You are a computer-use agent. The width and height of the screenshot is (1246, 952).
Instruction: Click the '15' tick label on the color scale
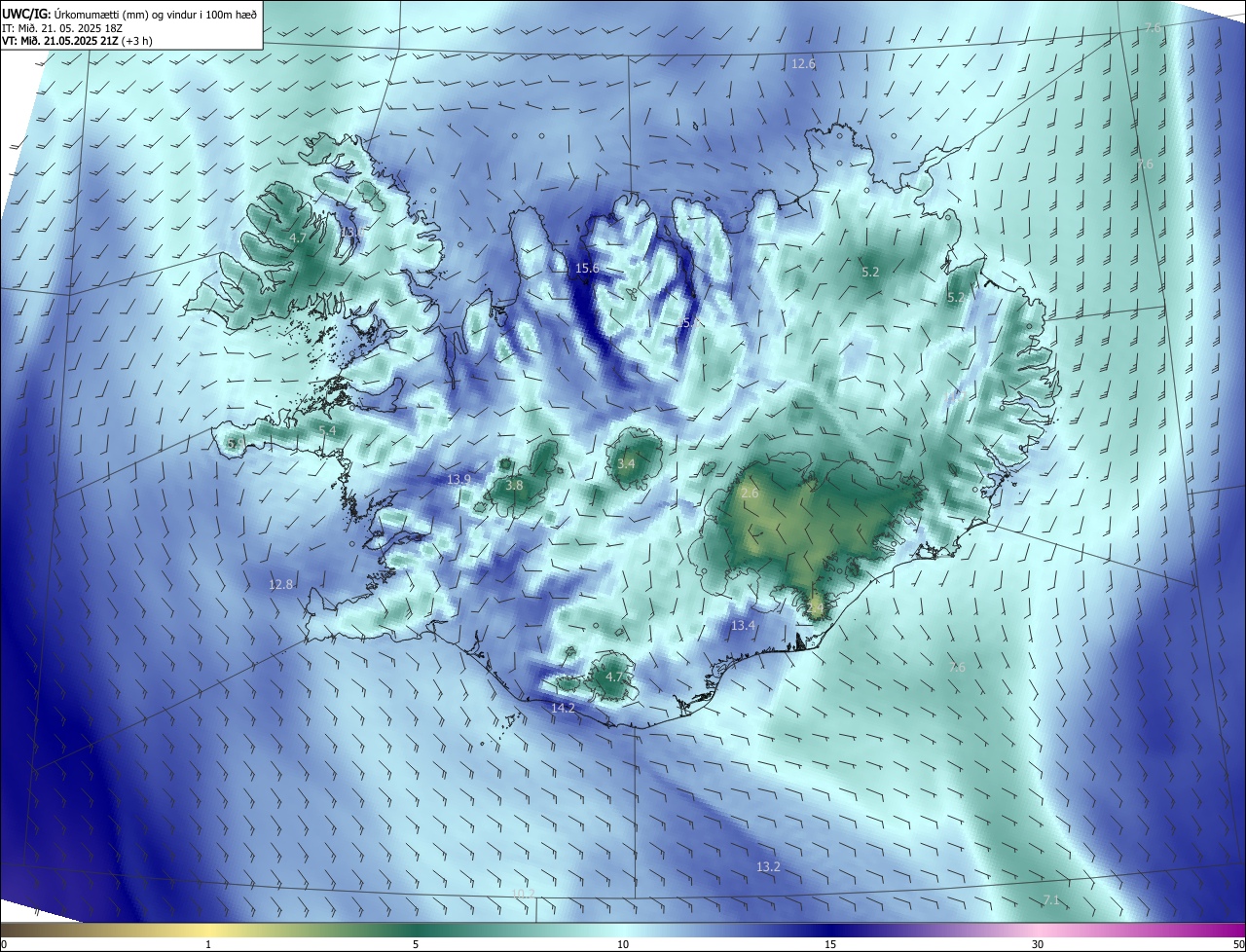tap(830, 944)
